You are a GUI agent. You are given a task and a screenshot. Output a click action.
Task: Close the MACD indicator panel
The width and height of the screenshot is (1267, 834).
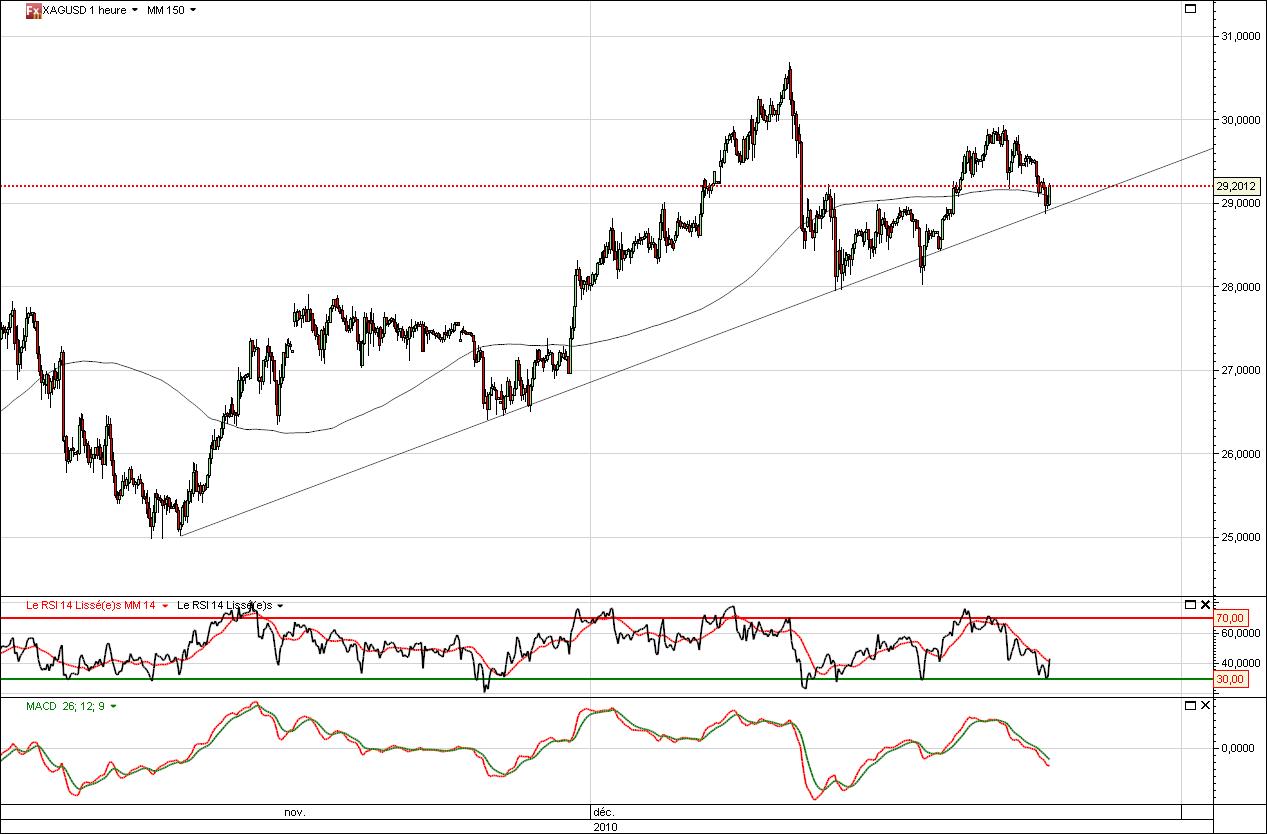pos(1205,706)
